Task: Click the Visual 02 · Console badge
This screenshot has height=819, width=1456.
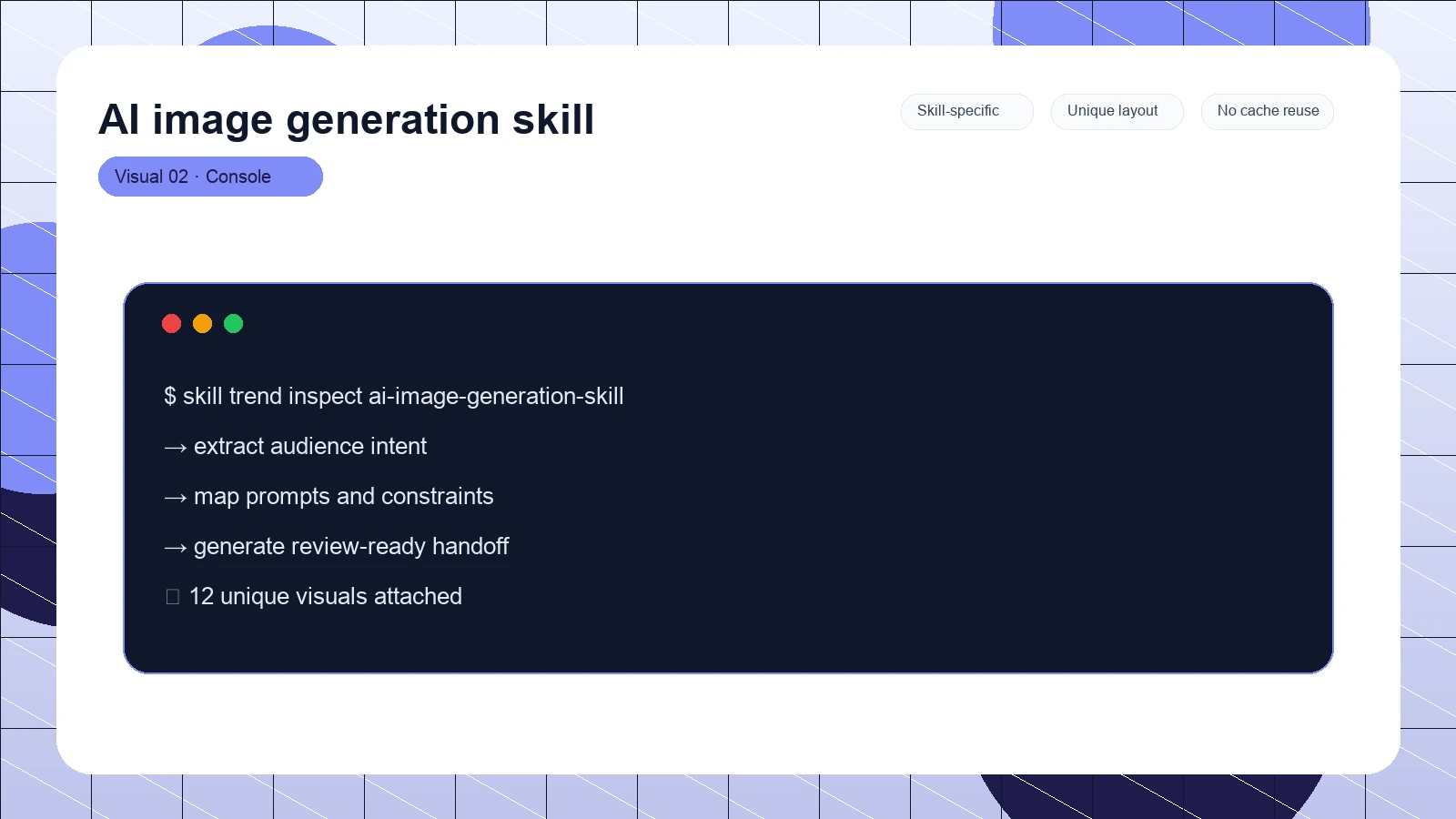Action: [x=210, y=177]
